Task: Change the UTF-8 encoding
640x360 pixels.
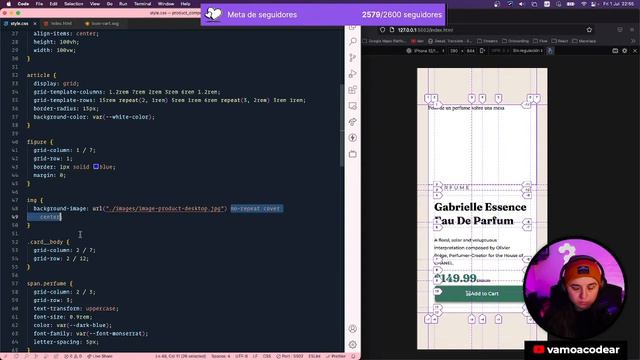Action: point(241,356)
